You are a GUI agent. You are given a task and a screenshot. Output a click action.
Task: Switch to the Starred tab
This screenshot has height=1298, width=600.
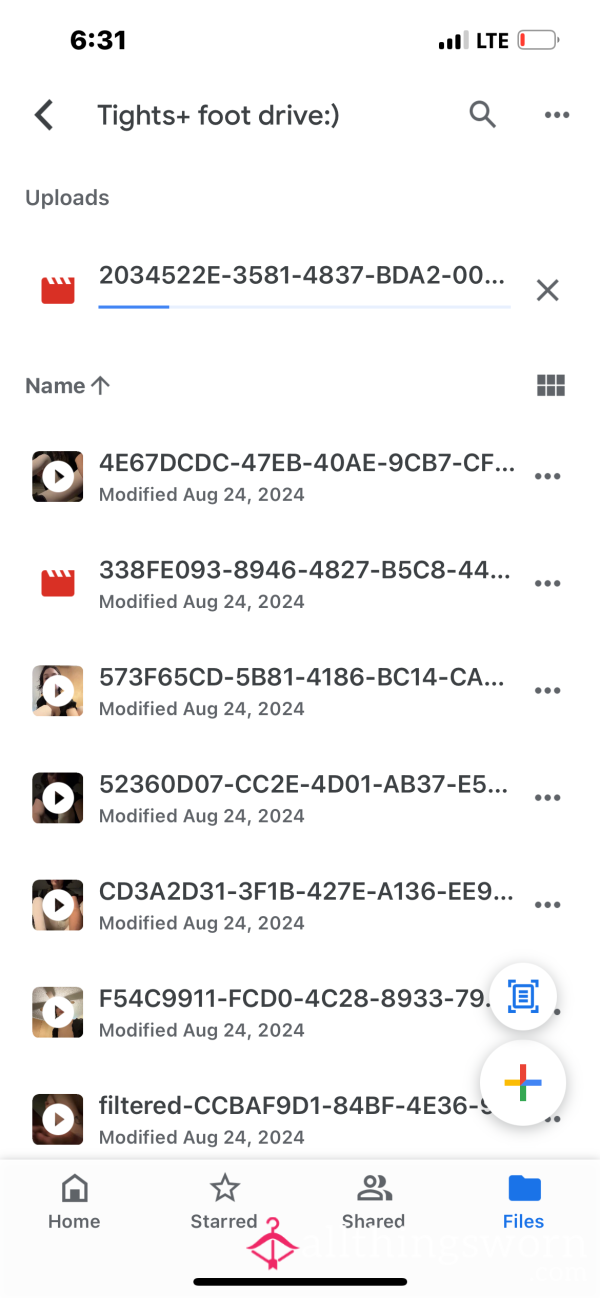pyautogui.click(x=224, y=1203)
